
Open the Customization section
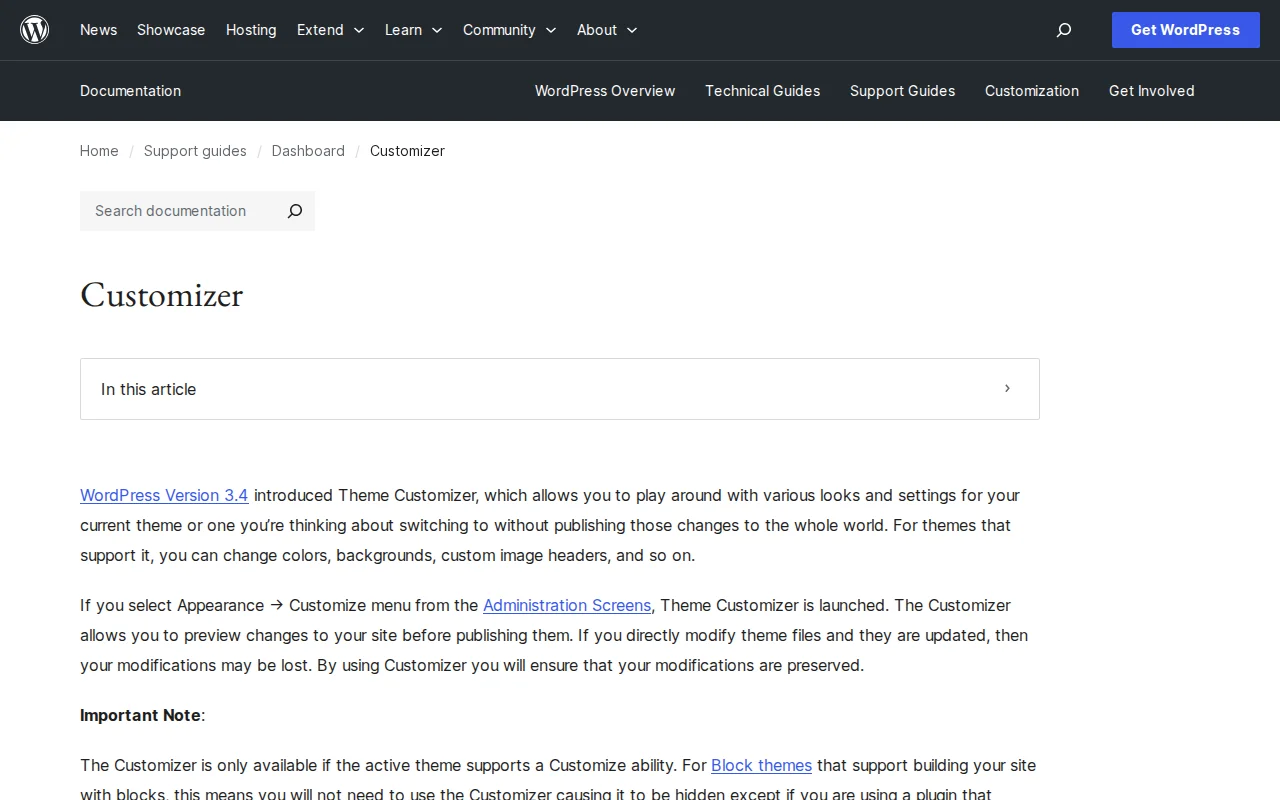(x=1032, y=91)
